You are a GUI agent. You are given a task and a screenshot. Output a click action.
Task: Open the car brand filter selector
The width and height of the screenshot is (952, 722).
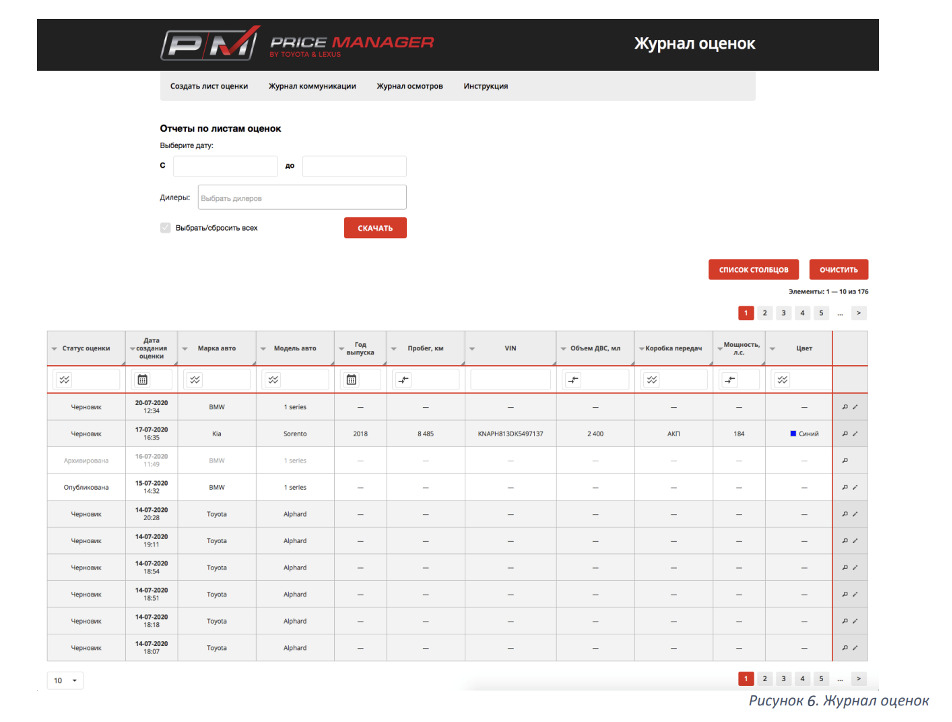[x=195, y=380]
